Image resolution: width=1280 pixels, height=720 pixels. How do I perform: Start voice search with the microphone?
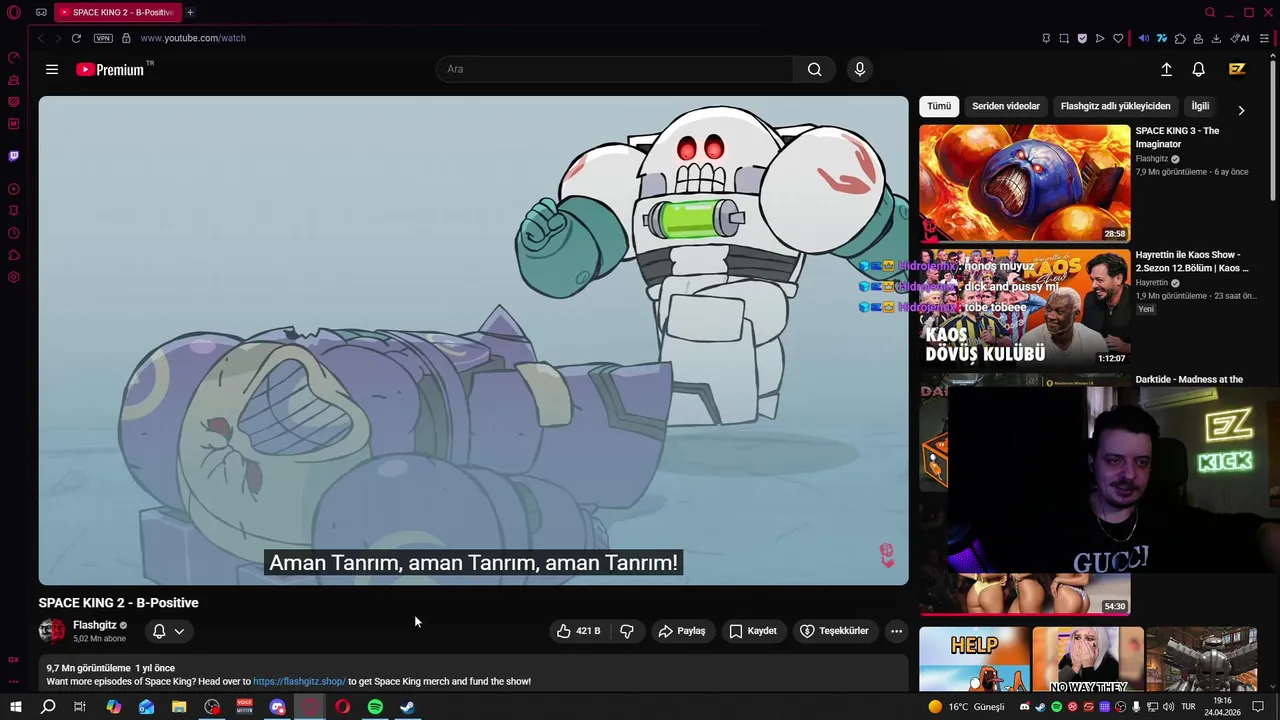point(859,69)
